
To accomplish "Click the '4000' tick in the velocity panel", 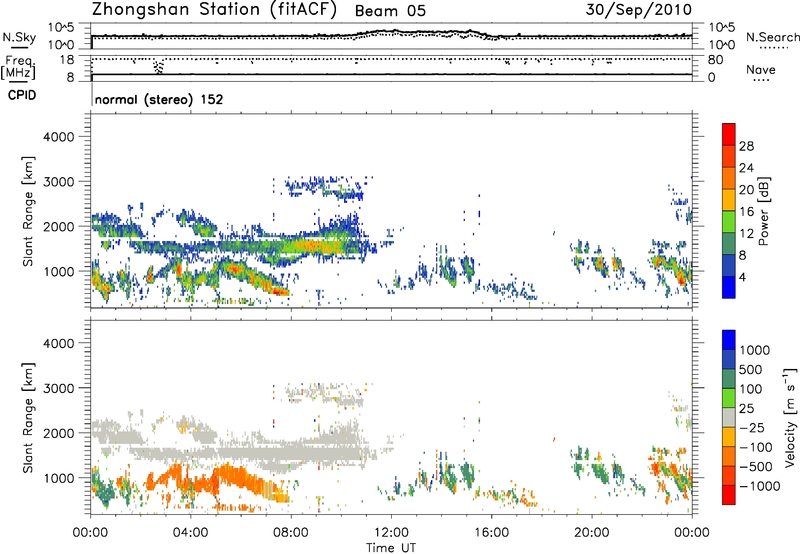I will click(59, 344).
